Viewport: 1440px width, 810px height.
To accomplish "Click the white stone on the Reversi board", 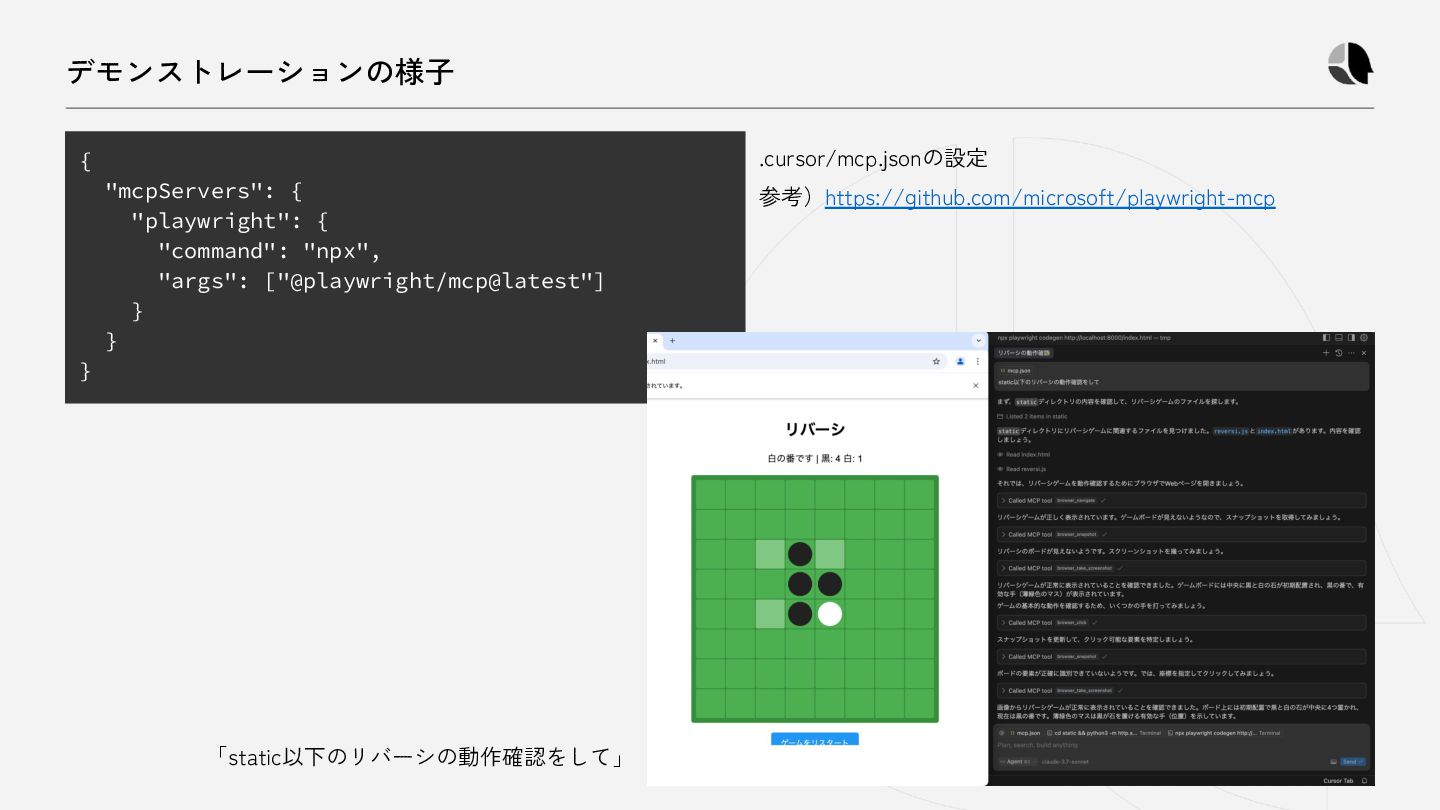I will click(829, 614).
